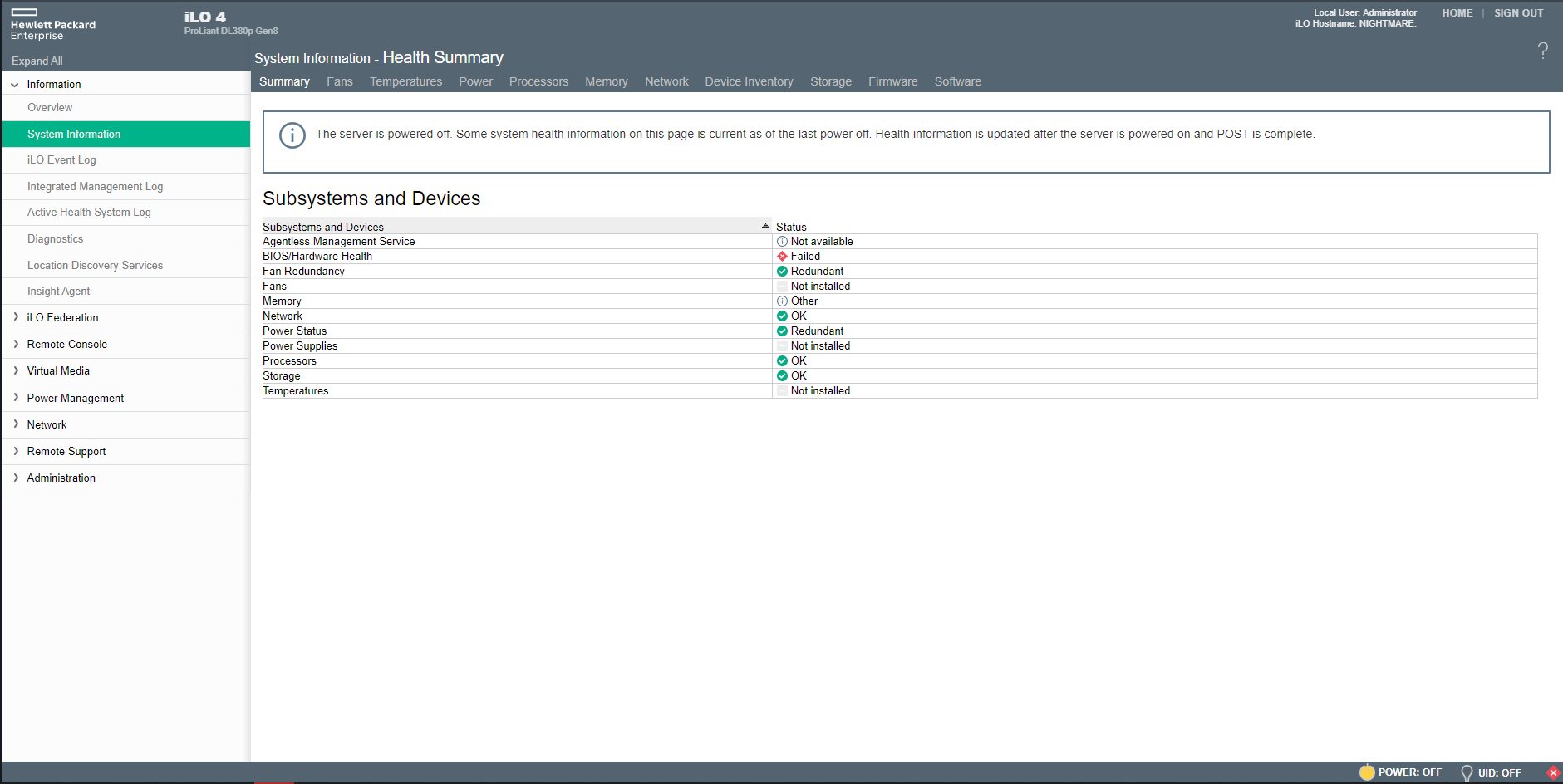
Task: Switch to the Processors tab
Action: coord(539,81)
